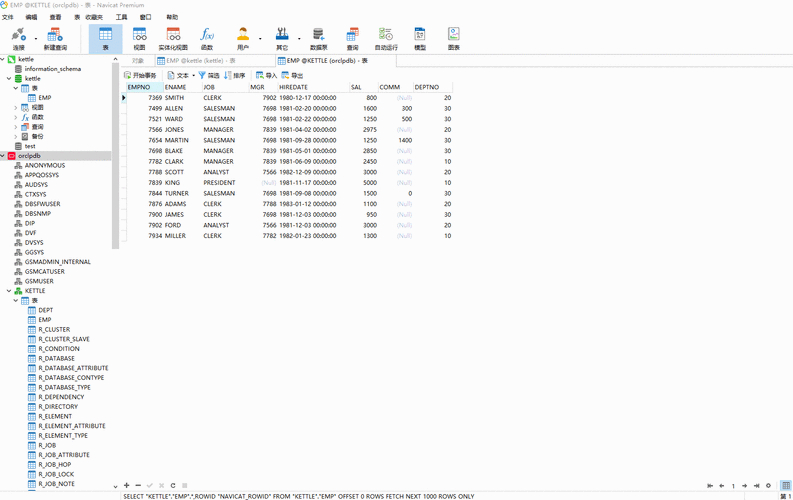793x500 pixels.
Task: Open the Text dropdown arrow in the table toolbar
Action: (x=194, y=76)
